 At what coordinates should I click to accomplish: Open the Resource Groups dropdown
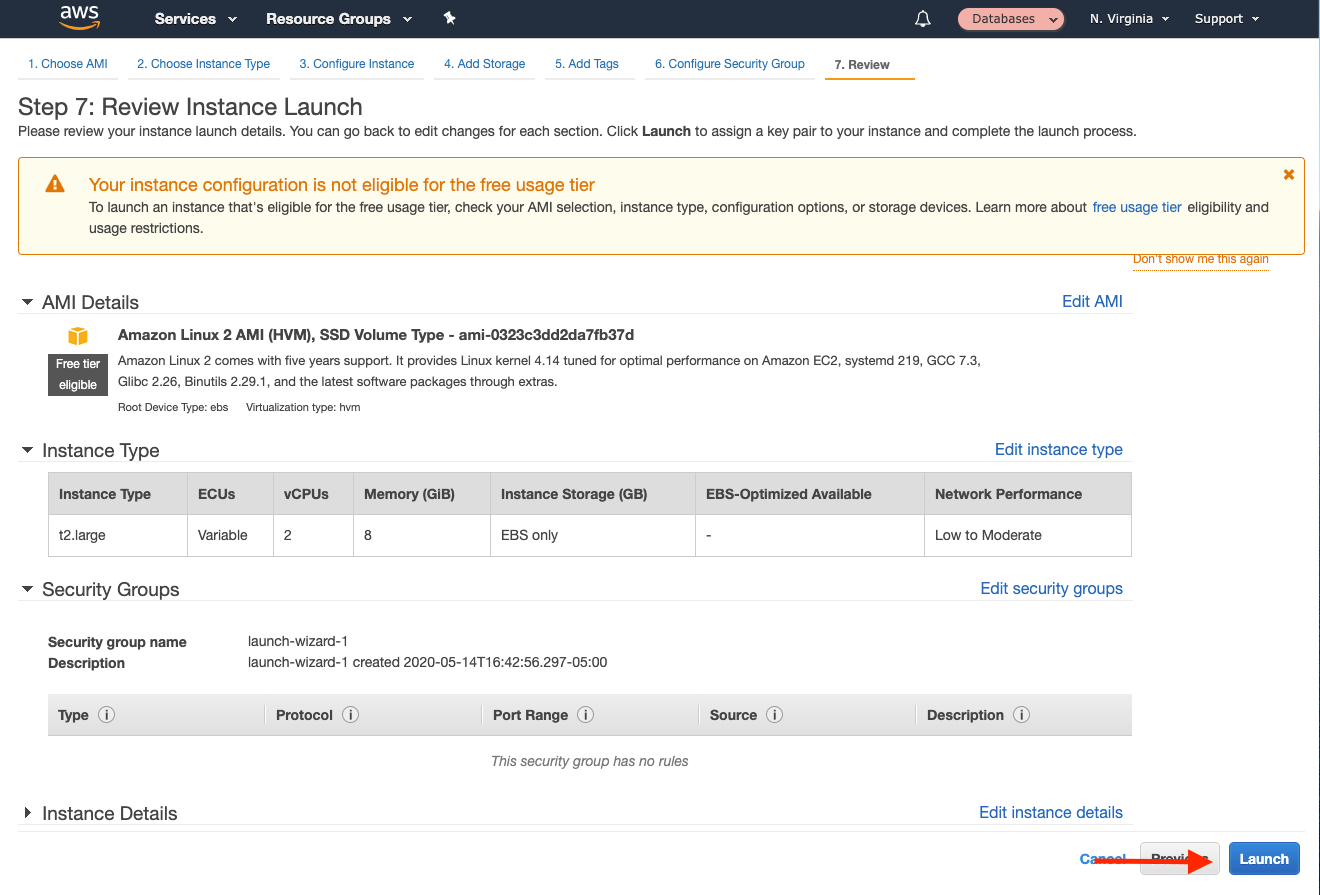(338, 19)
